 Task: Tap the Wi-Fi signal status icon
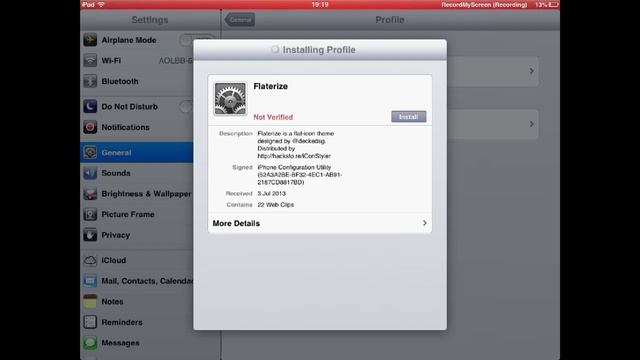point(101,4)
